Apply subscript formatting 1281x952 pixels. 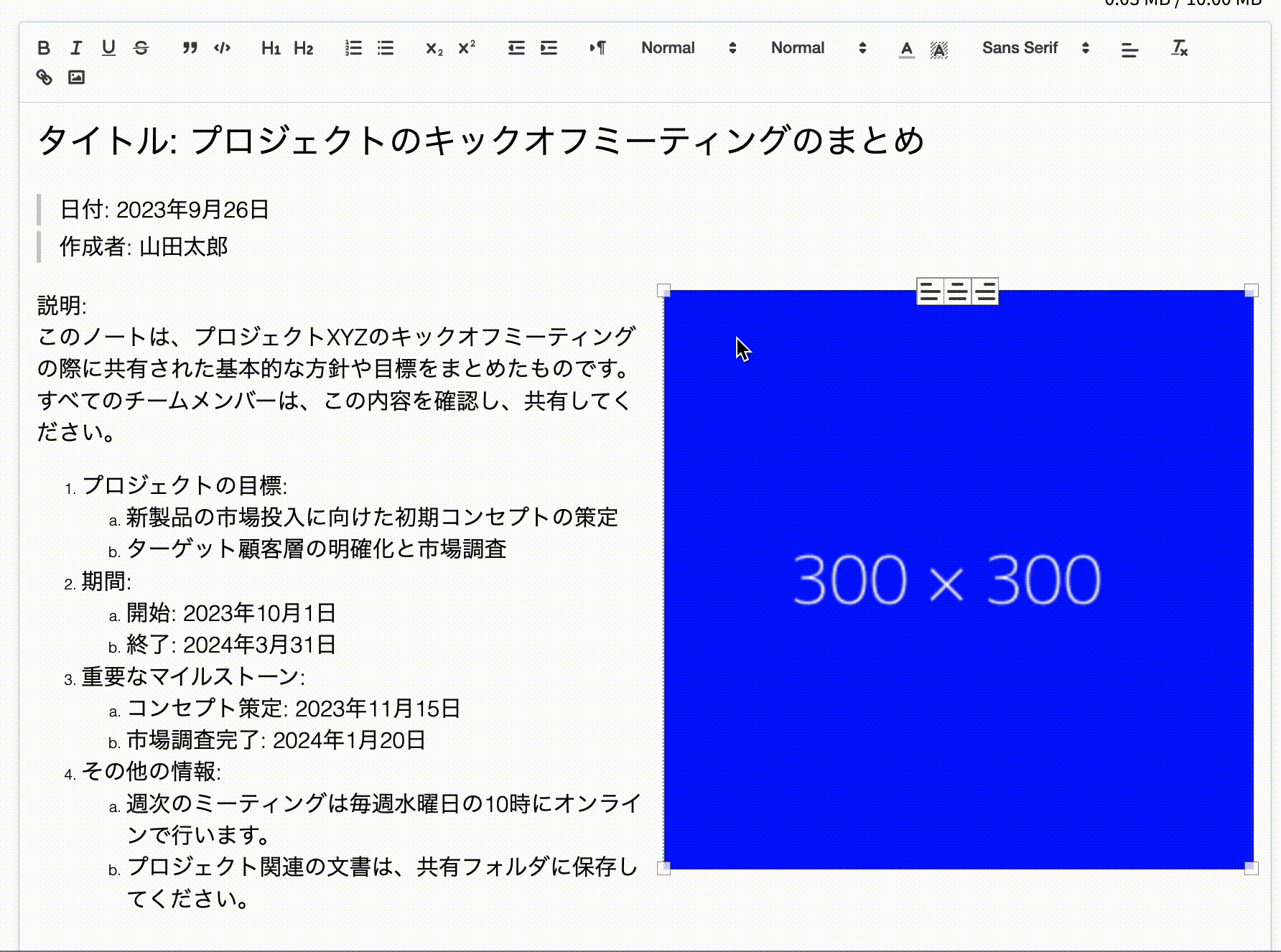pos(434,48)
